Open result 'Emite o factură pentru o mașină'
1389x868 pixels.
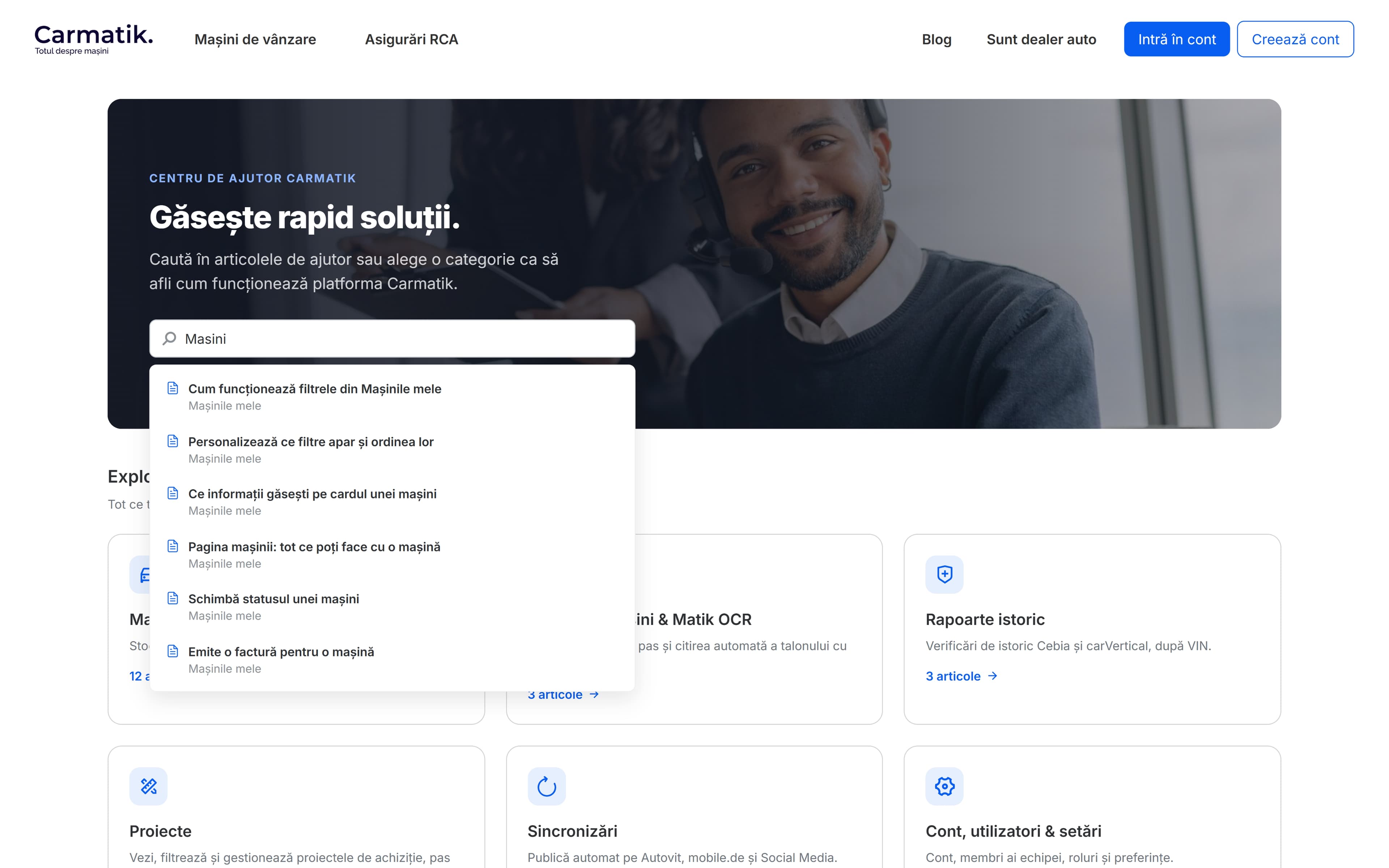pyautogui.click(x=392, y=660)
